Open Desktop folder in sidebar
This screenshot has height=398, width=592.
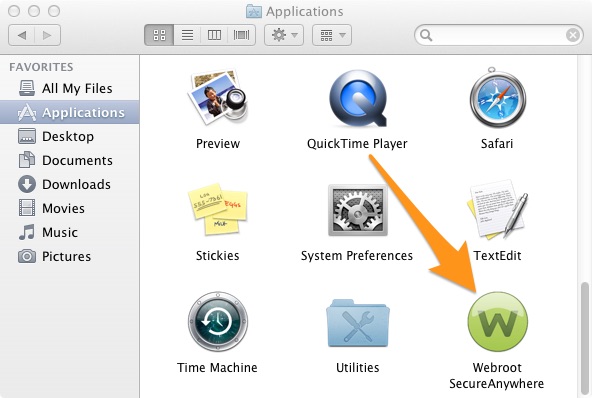tap(69, 136)
